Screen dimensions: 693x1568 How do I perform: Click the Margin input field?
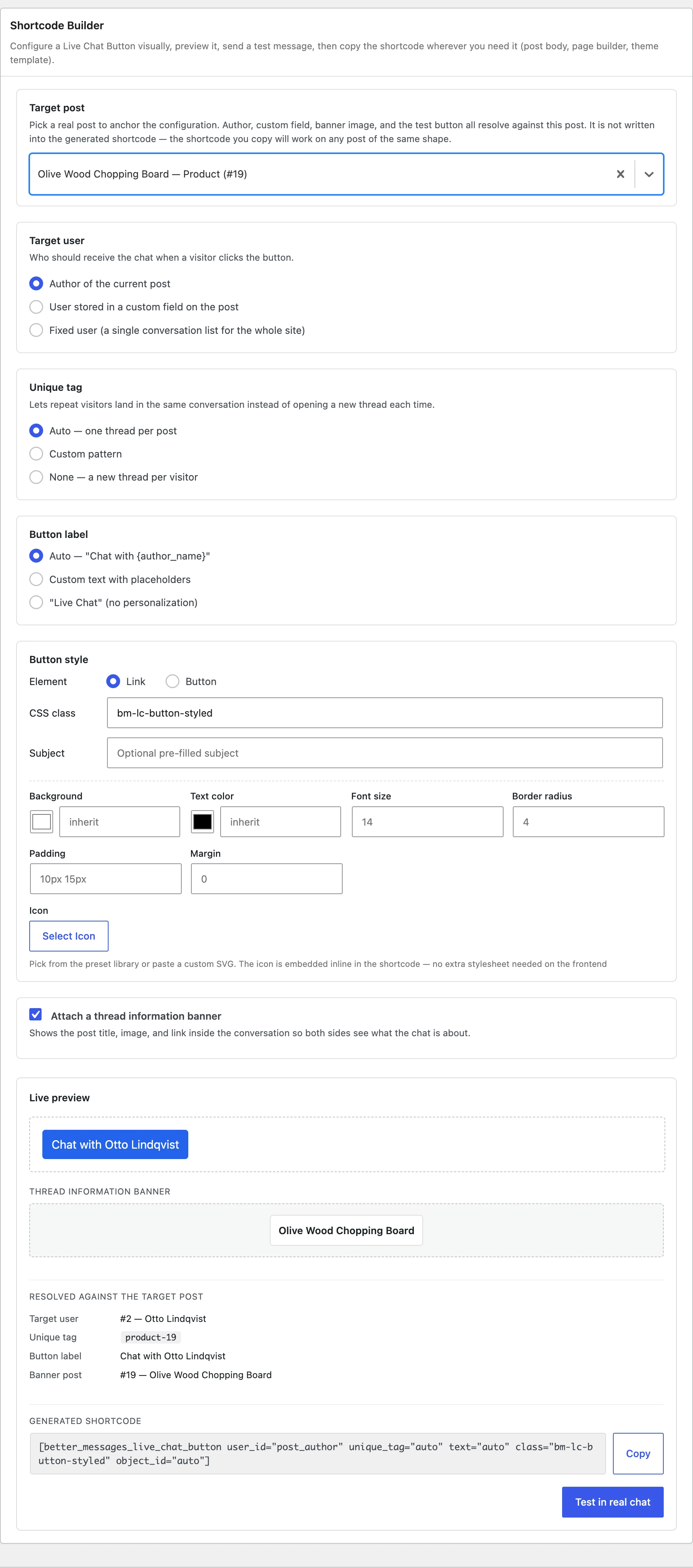(x=266, y=879)
